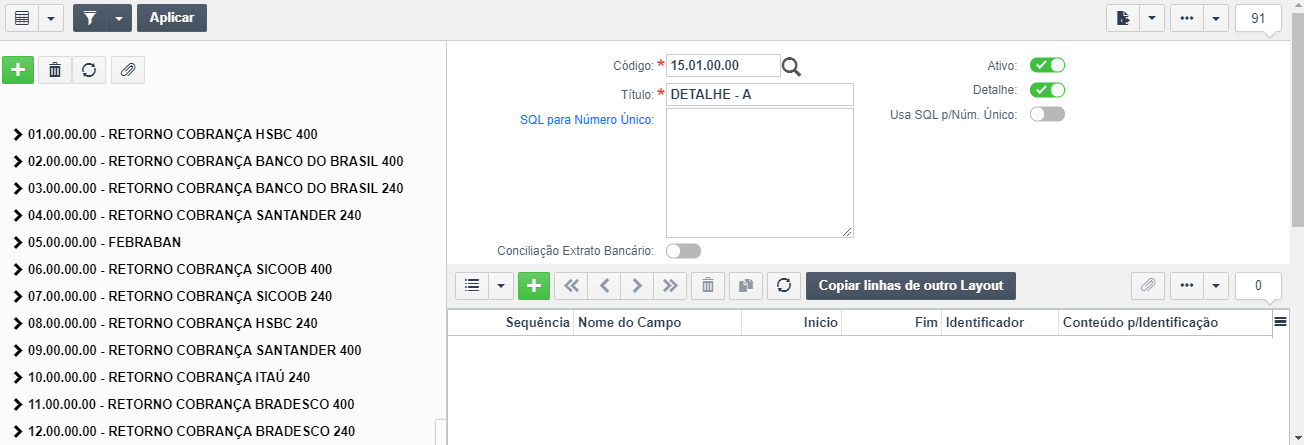Sort by Sequência column header
The width and height of the screenshot is (1304, 445).
[510, 322]
